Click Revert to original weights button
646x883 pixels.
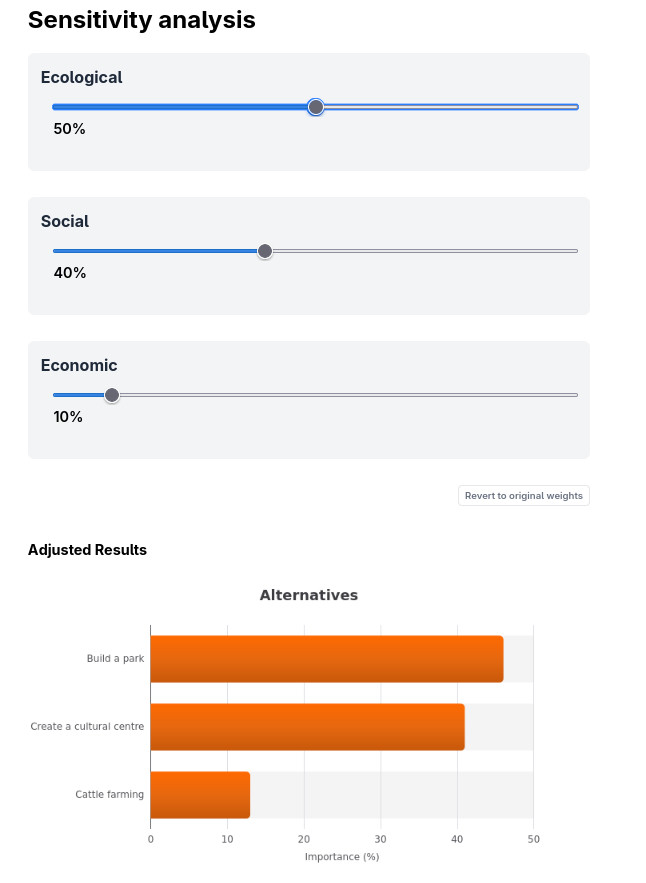click(524, 496)
